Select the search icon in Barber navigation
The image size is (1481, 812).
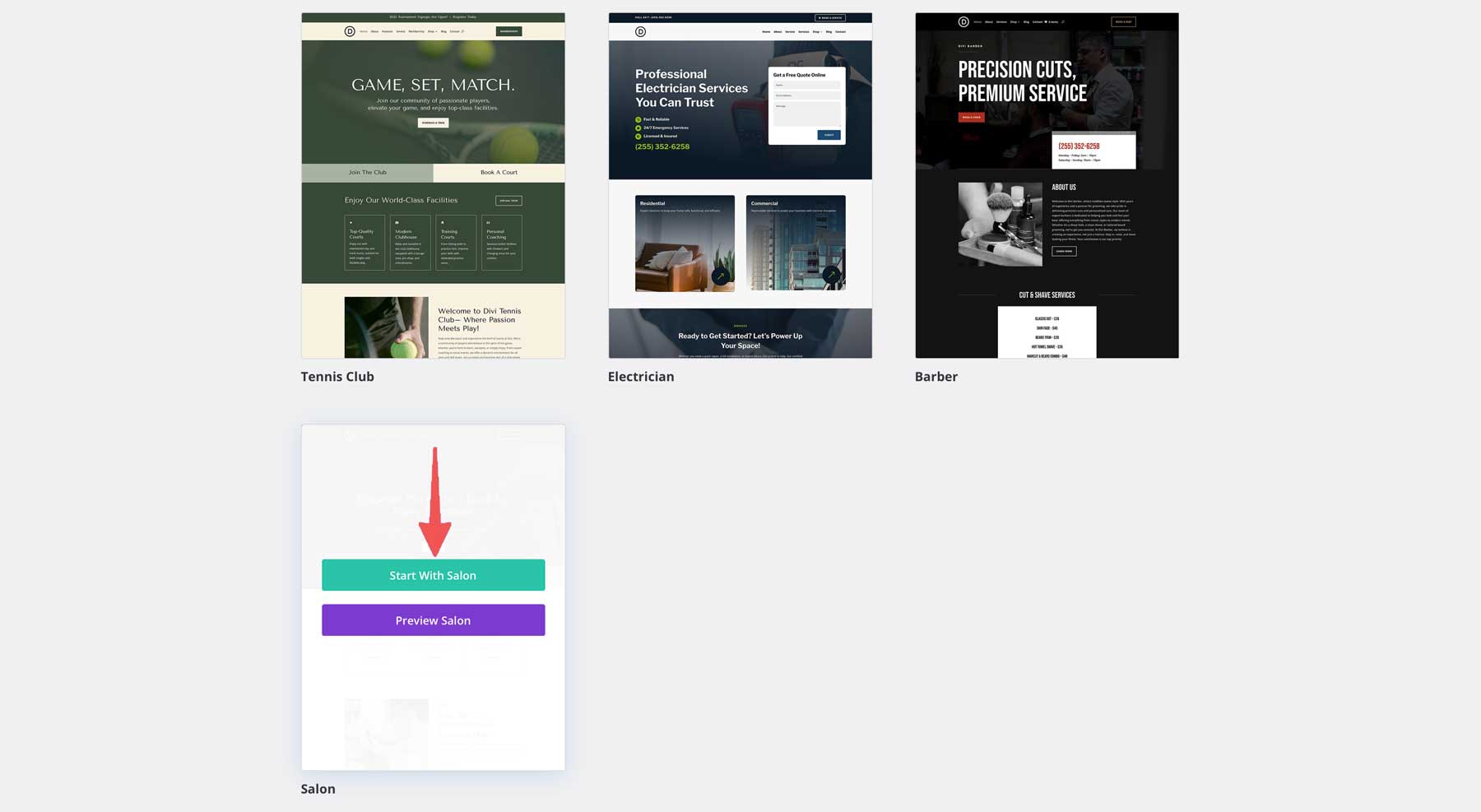click(x=1063, y=22)
